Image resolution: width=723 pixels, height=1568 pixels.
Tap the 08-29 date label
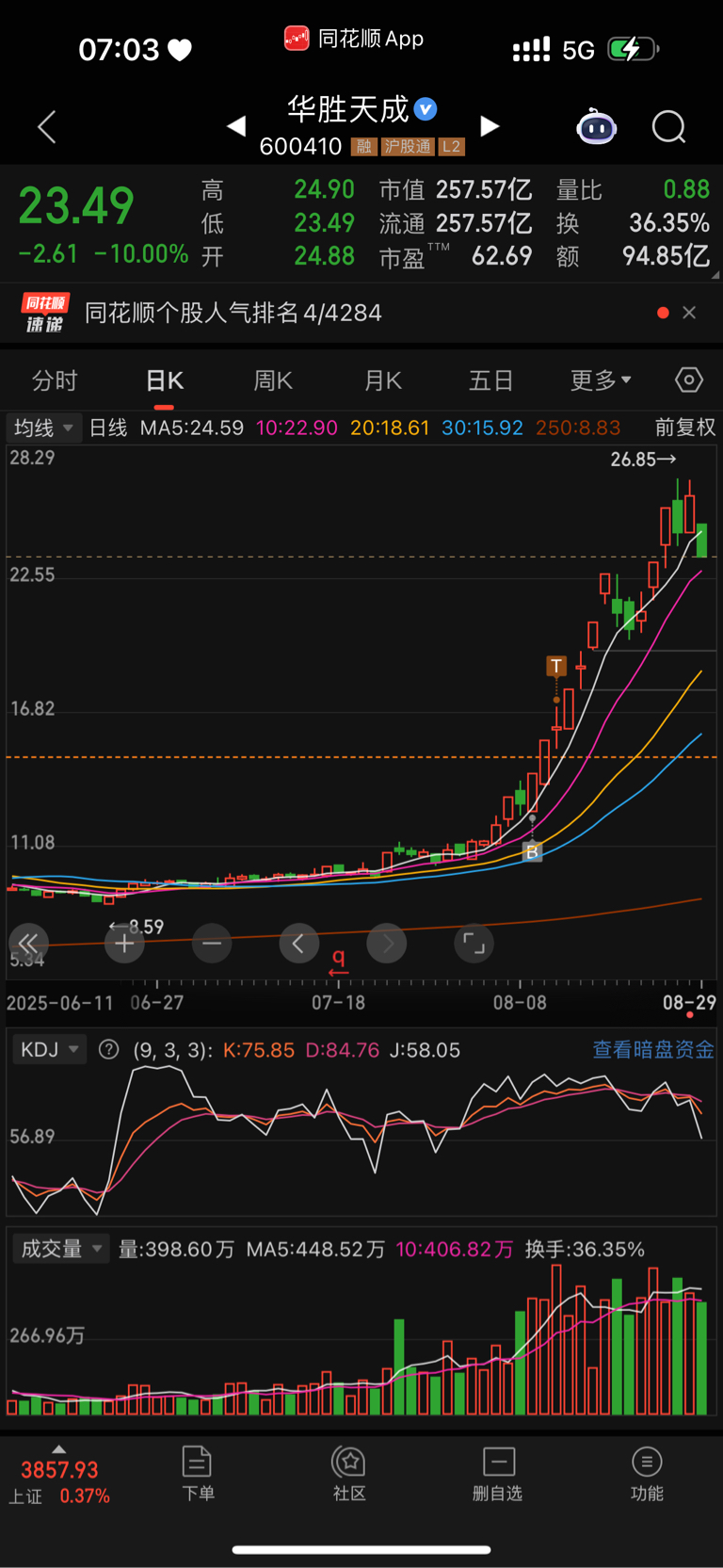(689, 1002)
